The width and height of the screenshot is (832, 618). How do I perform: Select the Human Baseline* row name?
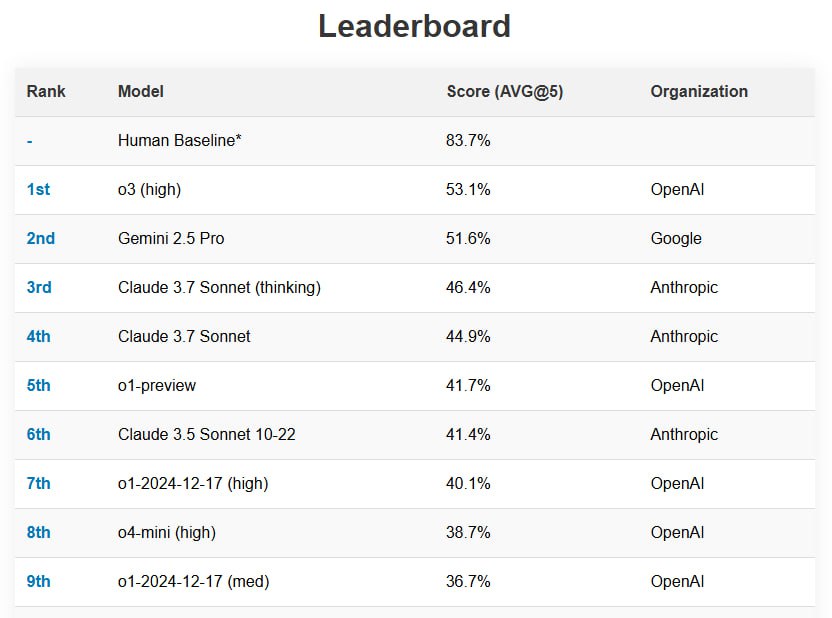point(179,141)
